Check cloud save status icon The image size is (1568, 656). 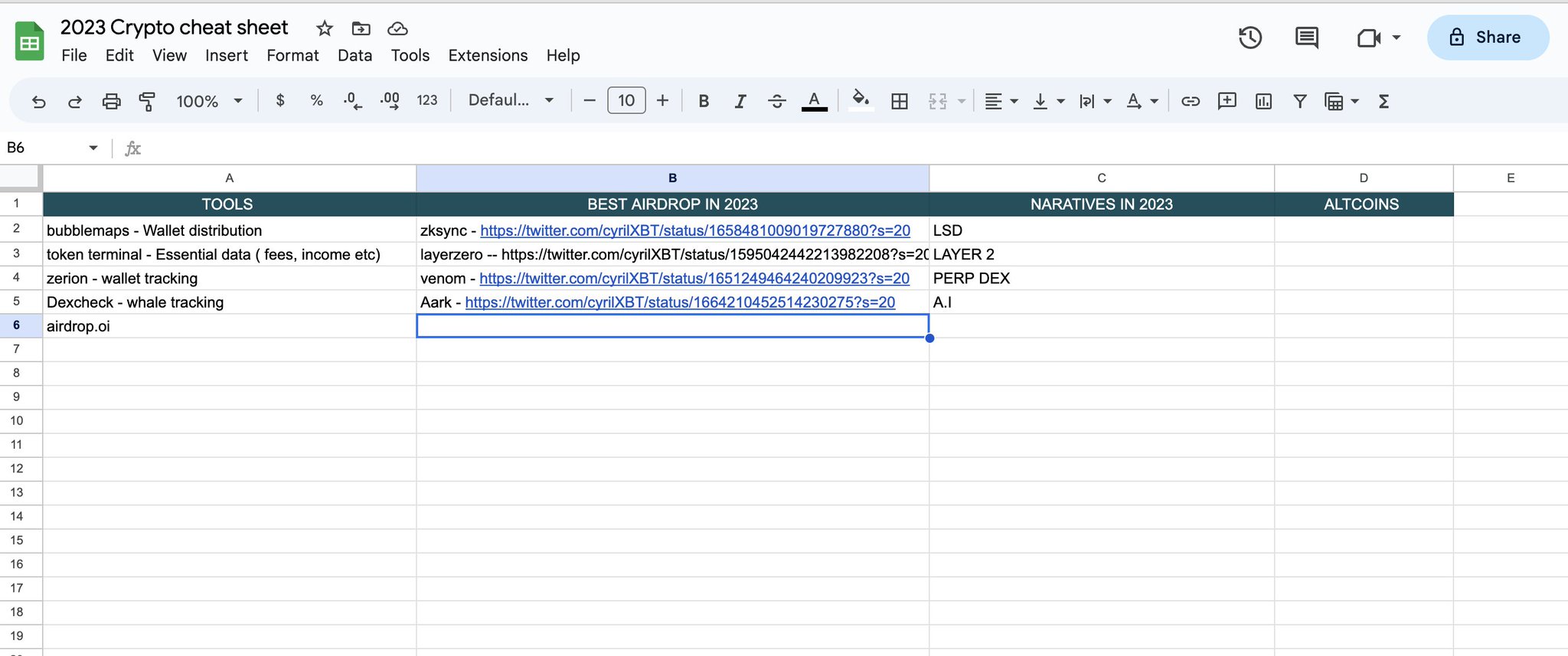point(397,28)
